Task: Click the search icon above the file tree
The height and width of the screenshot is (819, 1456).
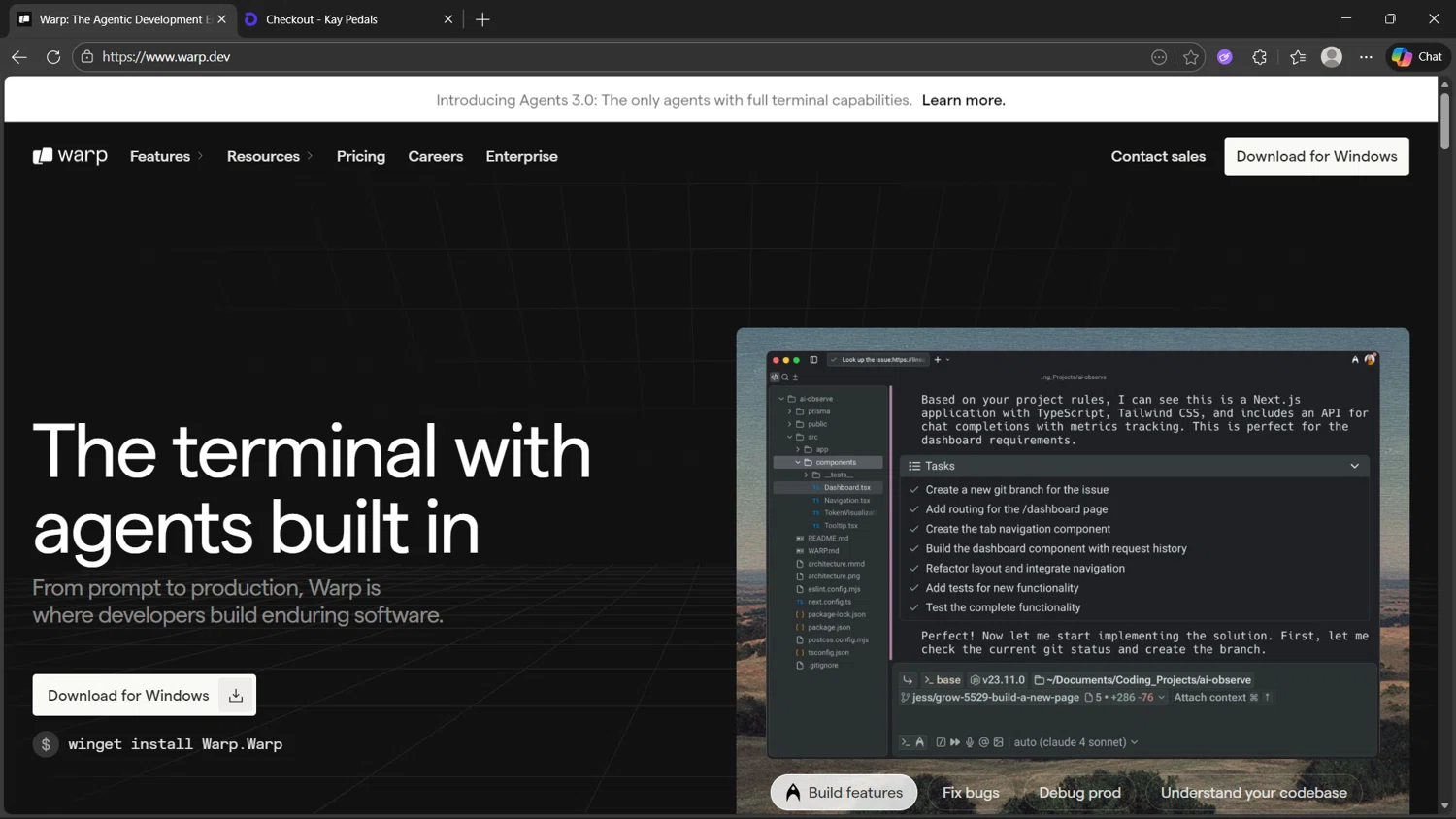Action: click(x=784, y=377)
